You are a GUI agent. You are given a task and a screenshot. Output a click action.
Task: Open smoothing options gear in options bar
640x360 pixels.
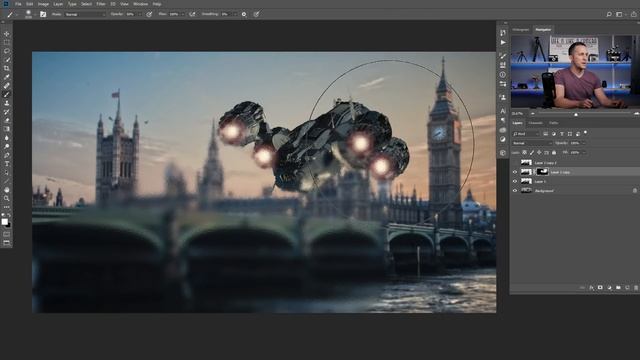click(244, 14)
